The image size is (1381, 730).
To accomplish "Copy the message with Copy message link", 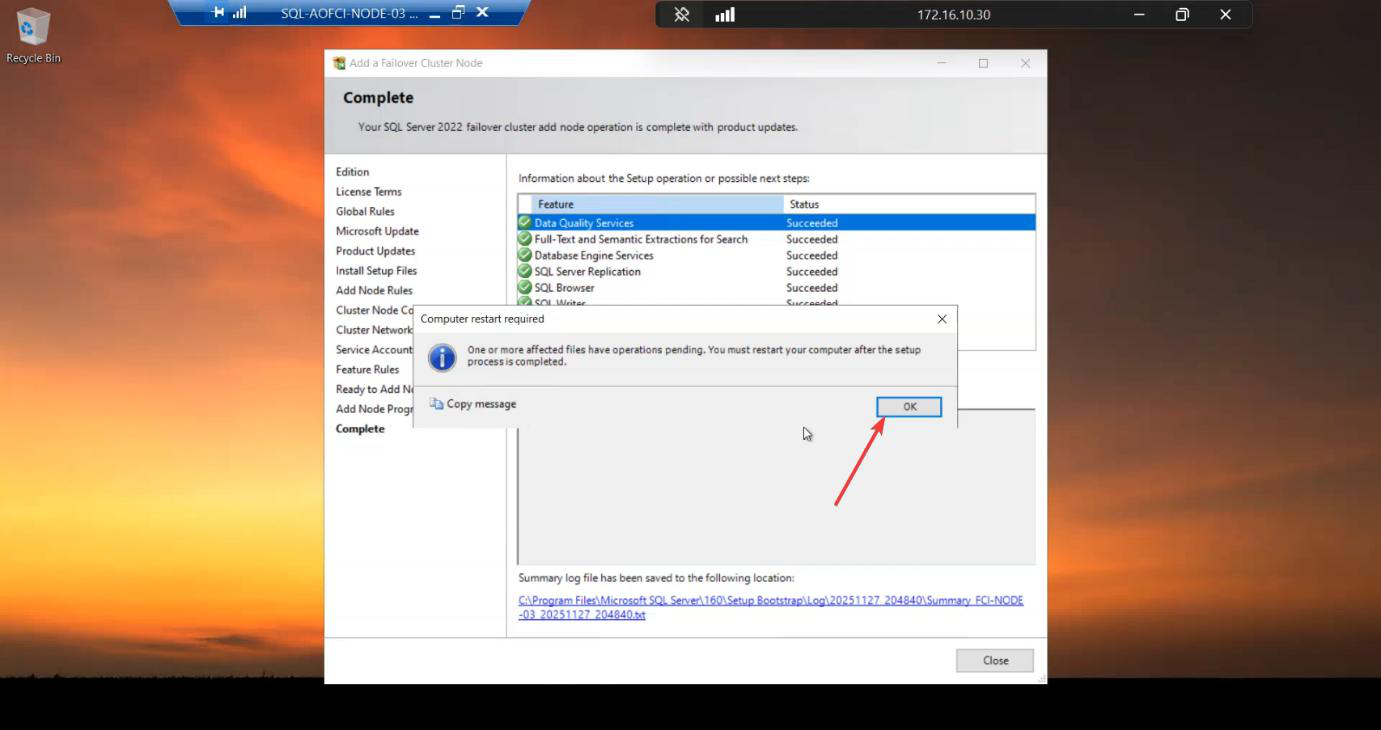I will tap(473, 404).
